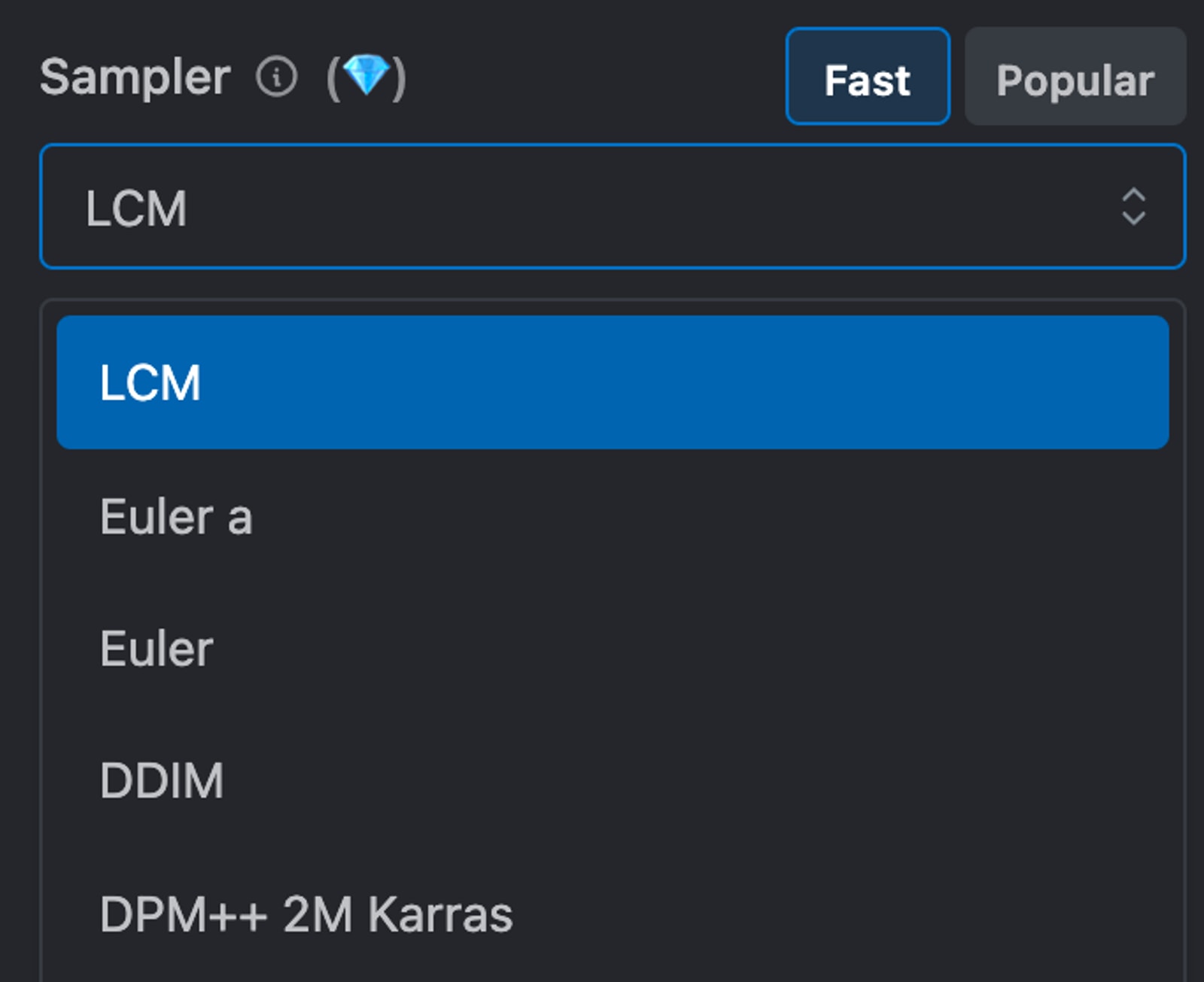
Task: Click the Sampler heading label
Action: 135,77
